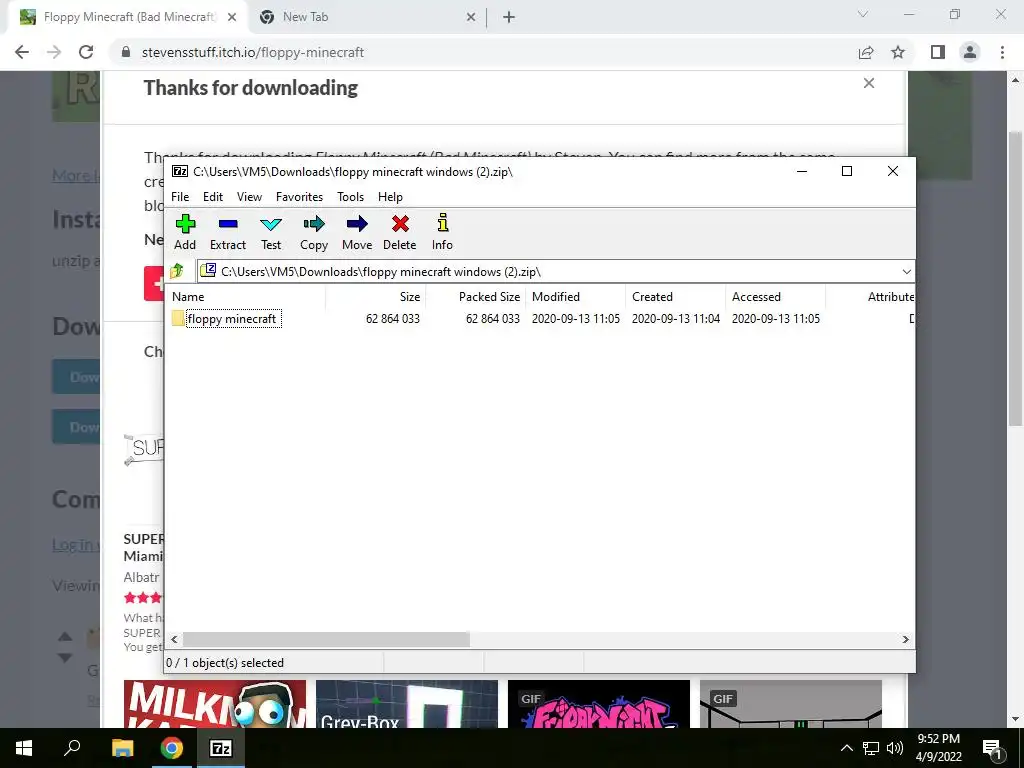Screen dimensions: 1024x768
Task: Click Created date 2020-09-13 11:04
Action: [x=675, y=319]
